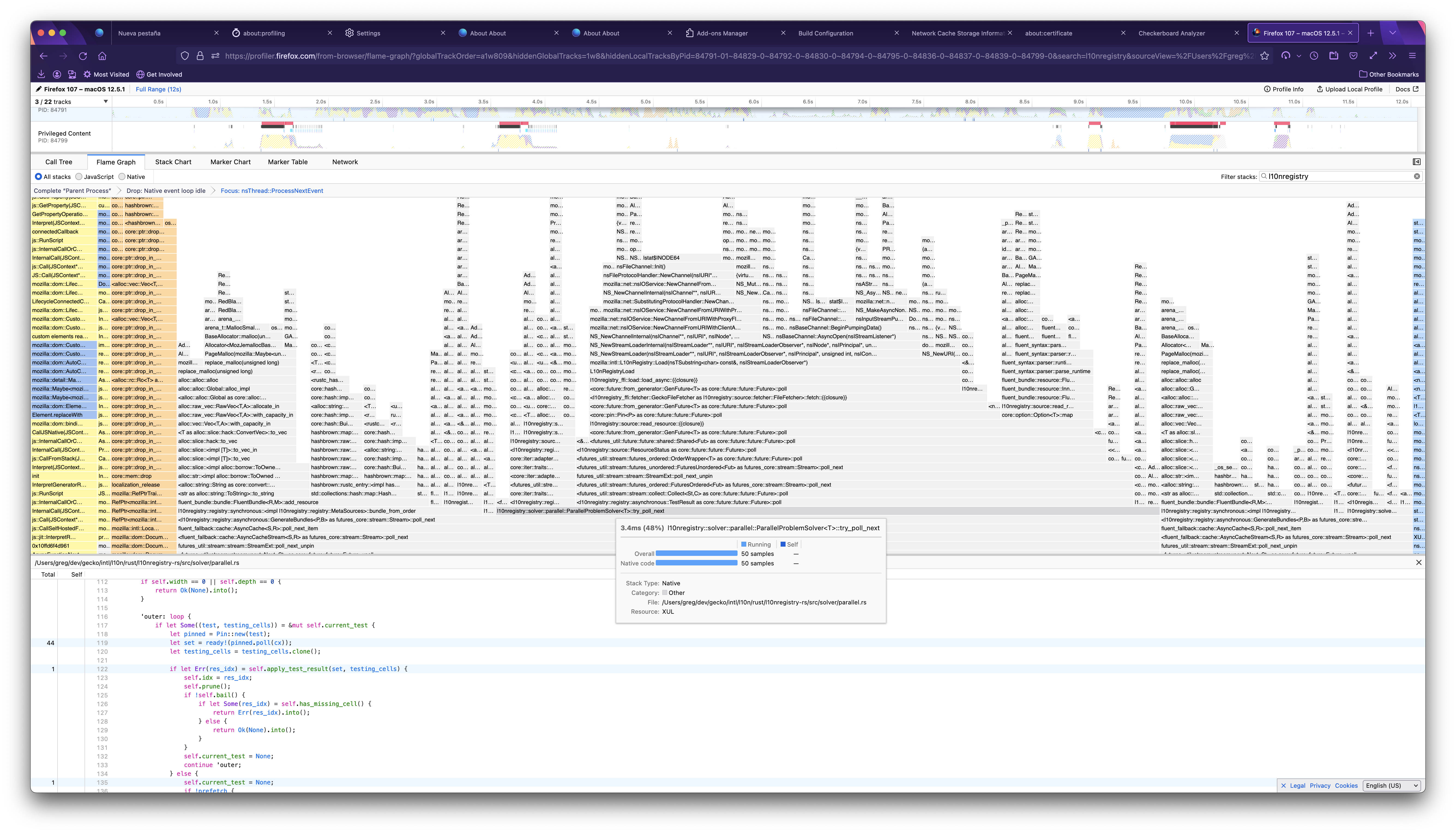Viewport: 1456px width, 833px height.
Task: Clear the Filter stacks search field
Action: point(1416,176)
